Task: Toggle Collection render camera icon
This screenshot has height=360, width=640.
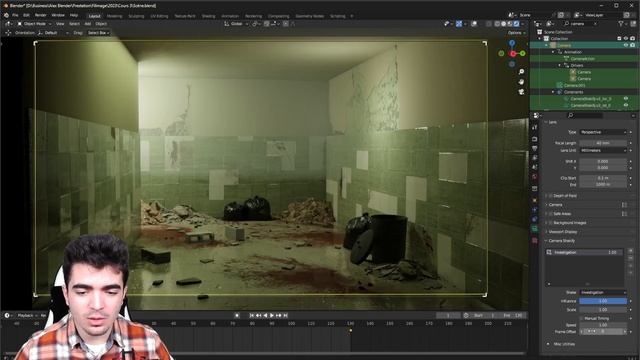Action: tap(633, 38)
